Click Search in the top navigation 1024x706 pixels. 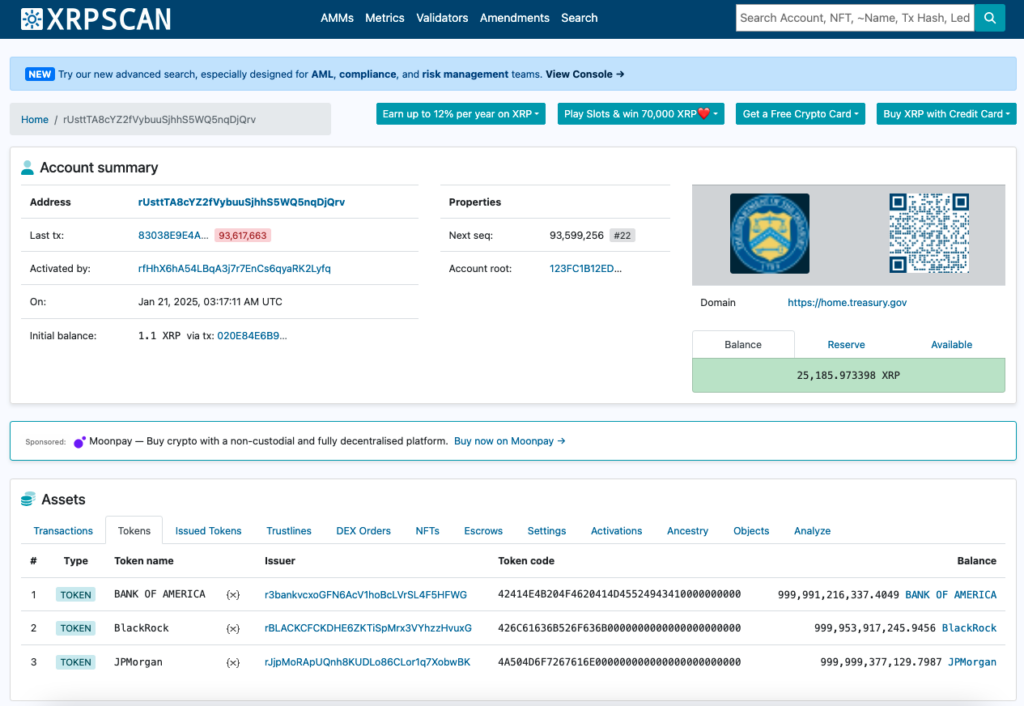(x=579, y=18)
